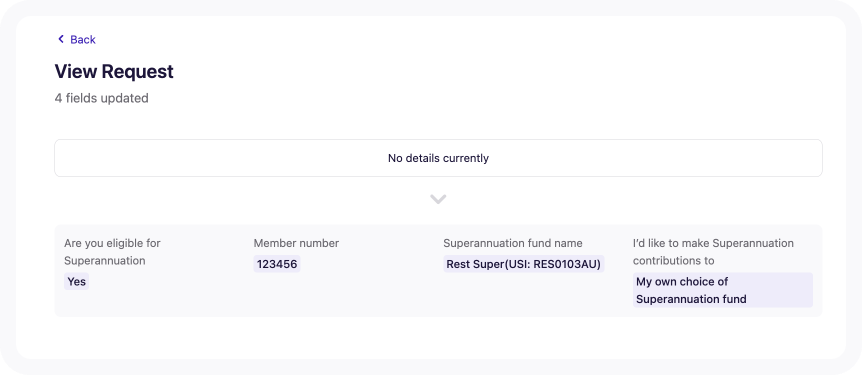The width and height of the screenshot is (862, 375).
Task: Click the "4 fields updated" subtitle
Action: pos(101,98)
